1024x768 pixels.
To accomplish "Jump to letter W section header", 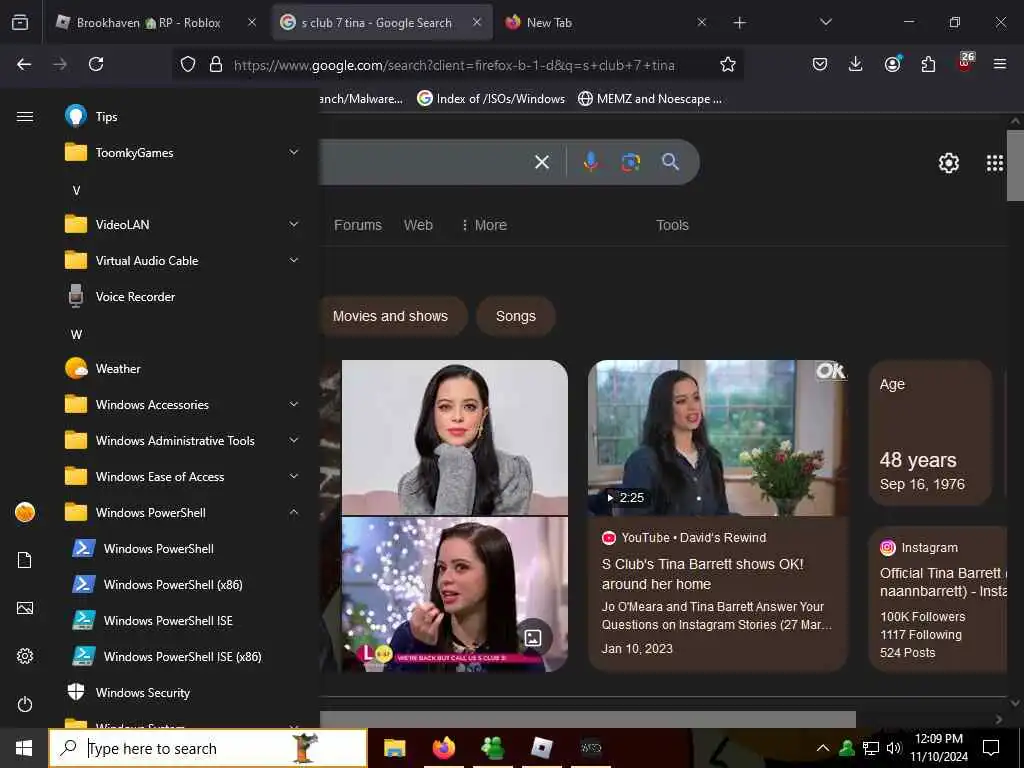I will click(76, 334).
